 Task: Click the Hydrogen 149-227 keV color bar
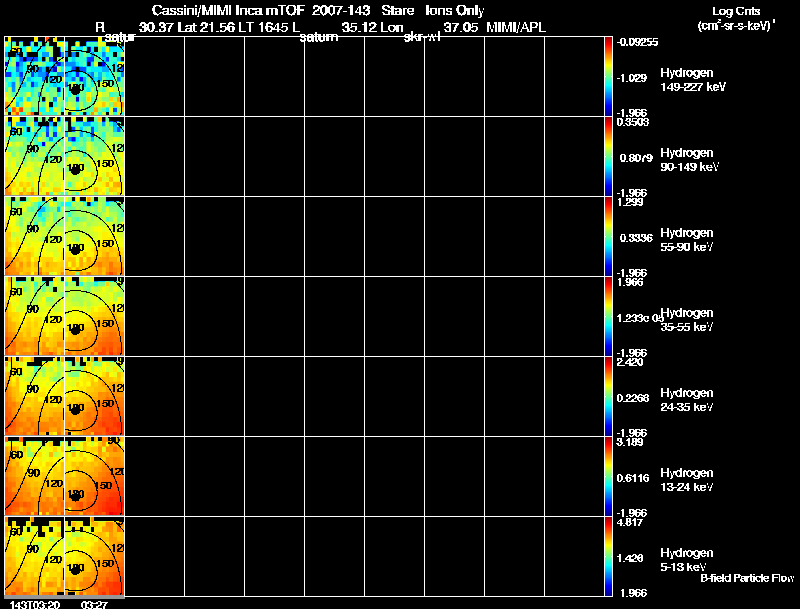(x=608, y=76)
